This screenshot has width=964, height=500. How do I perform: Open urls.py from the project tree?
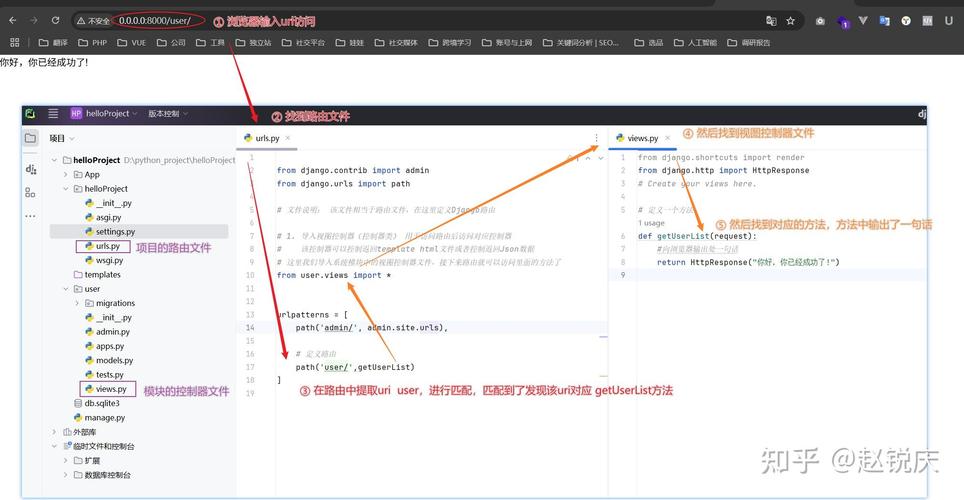point(103,246)
